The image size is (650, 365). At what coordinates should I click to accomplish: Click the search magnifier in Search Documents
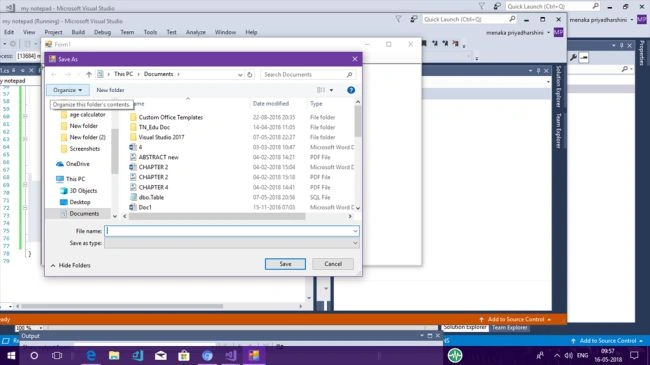(x=349, y=75)
